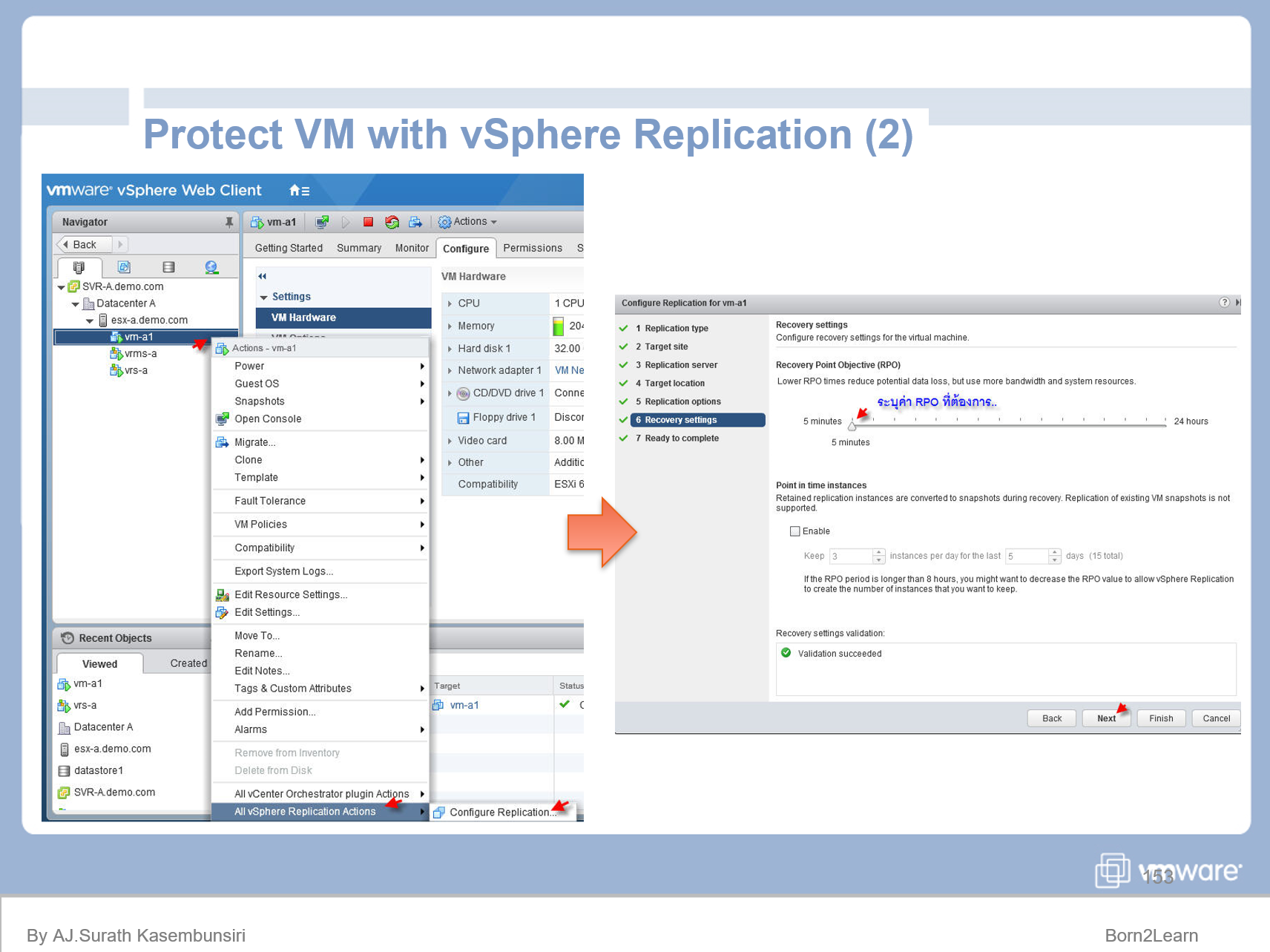Open the vm-a1 virtual machine console launcher

(x=321, y=221)
